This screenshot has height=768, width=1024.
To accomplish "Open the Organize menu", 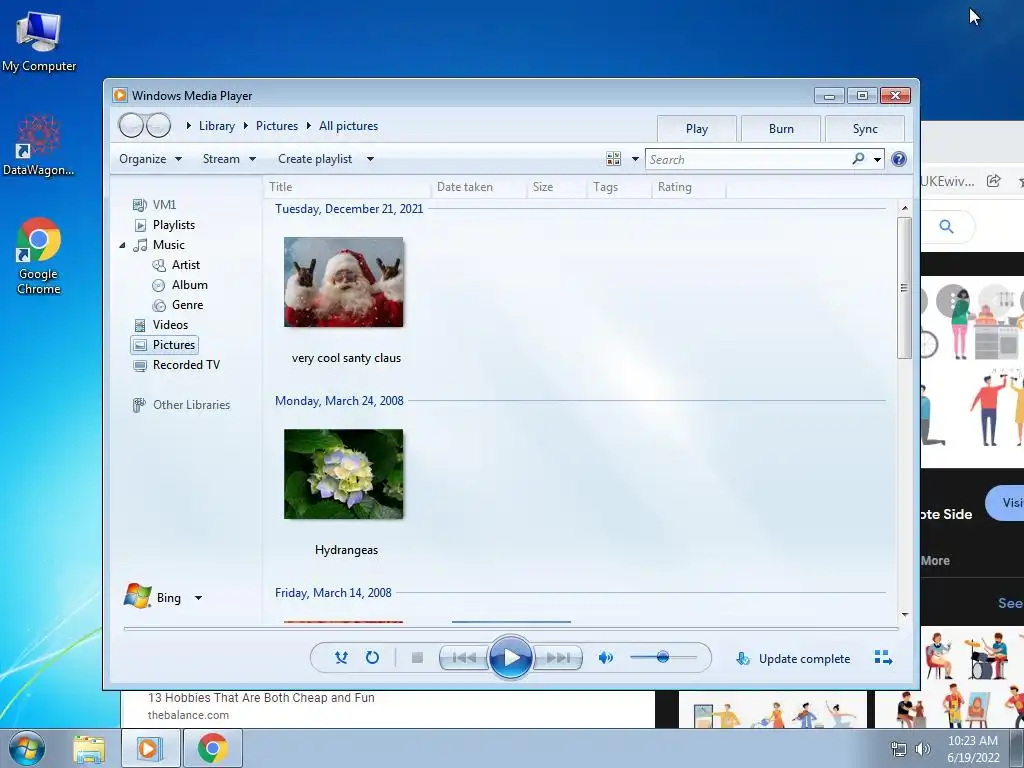I will [150, 159].
